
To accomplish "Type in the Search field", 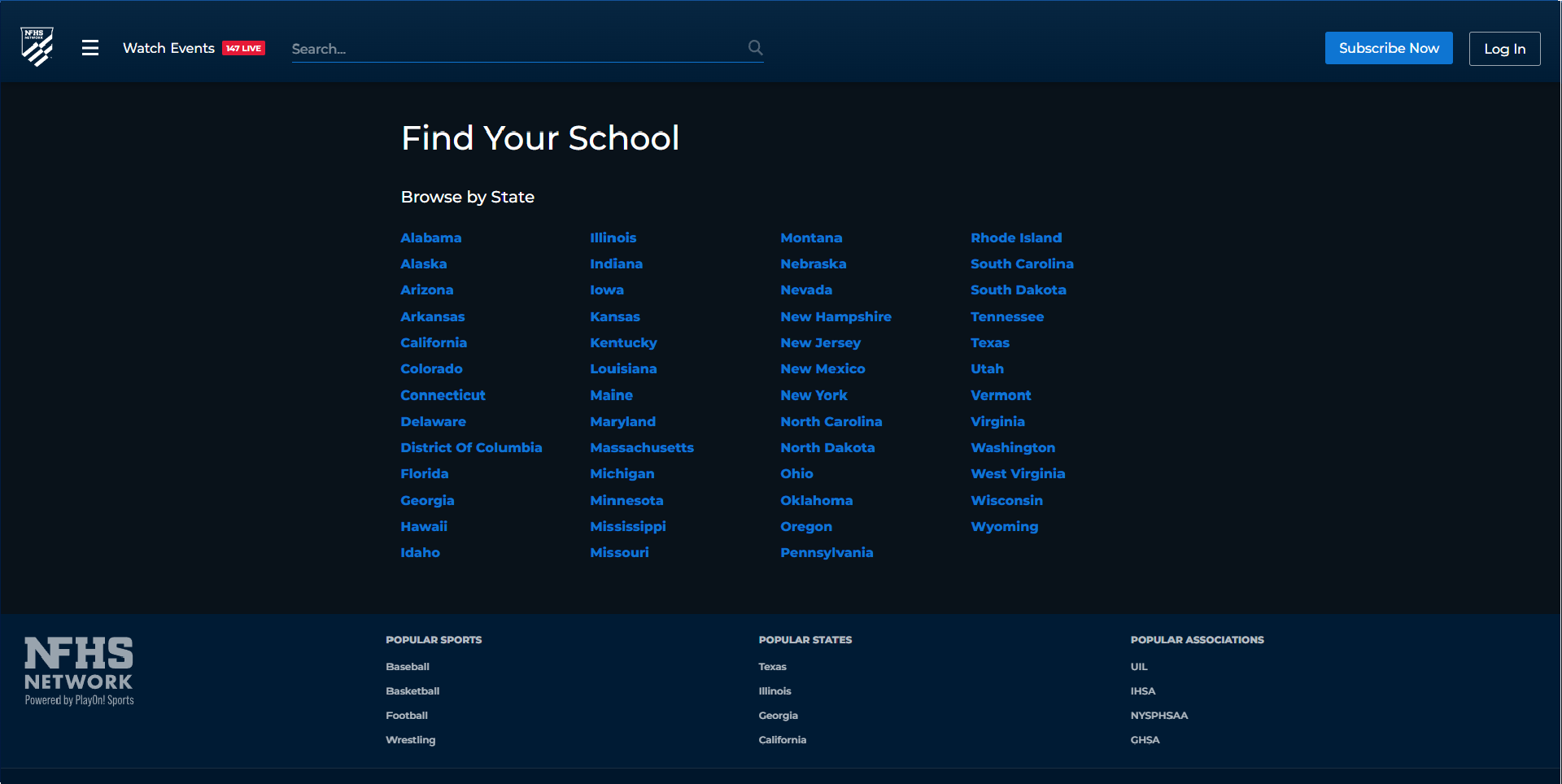I will [x=513, y=49].
